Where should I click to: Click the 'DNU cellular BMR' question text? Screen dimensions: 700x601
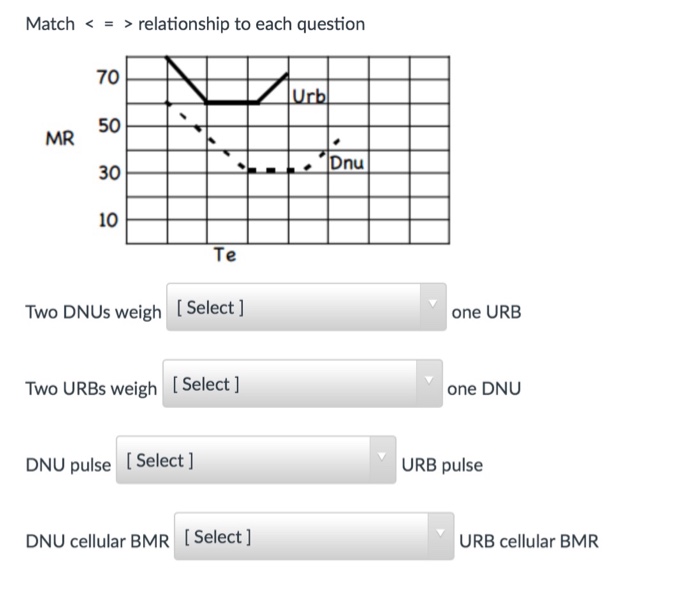coord(97,542)
